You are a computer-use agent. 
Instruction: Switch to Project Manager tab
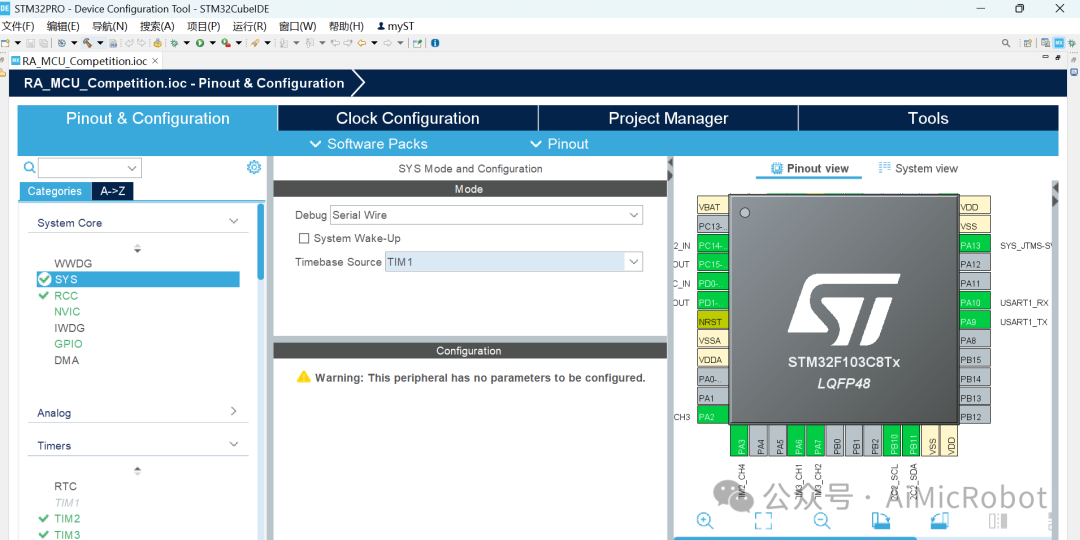click(x=668, y=118)
